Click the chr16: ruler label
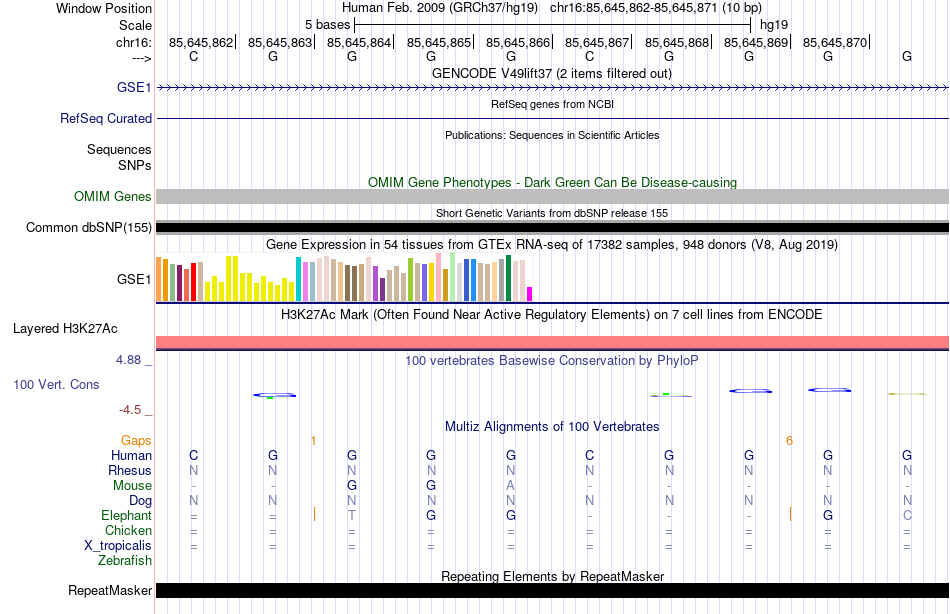This screenshot has height=614, width=950. 134,42
